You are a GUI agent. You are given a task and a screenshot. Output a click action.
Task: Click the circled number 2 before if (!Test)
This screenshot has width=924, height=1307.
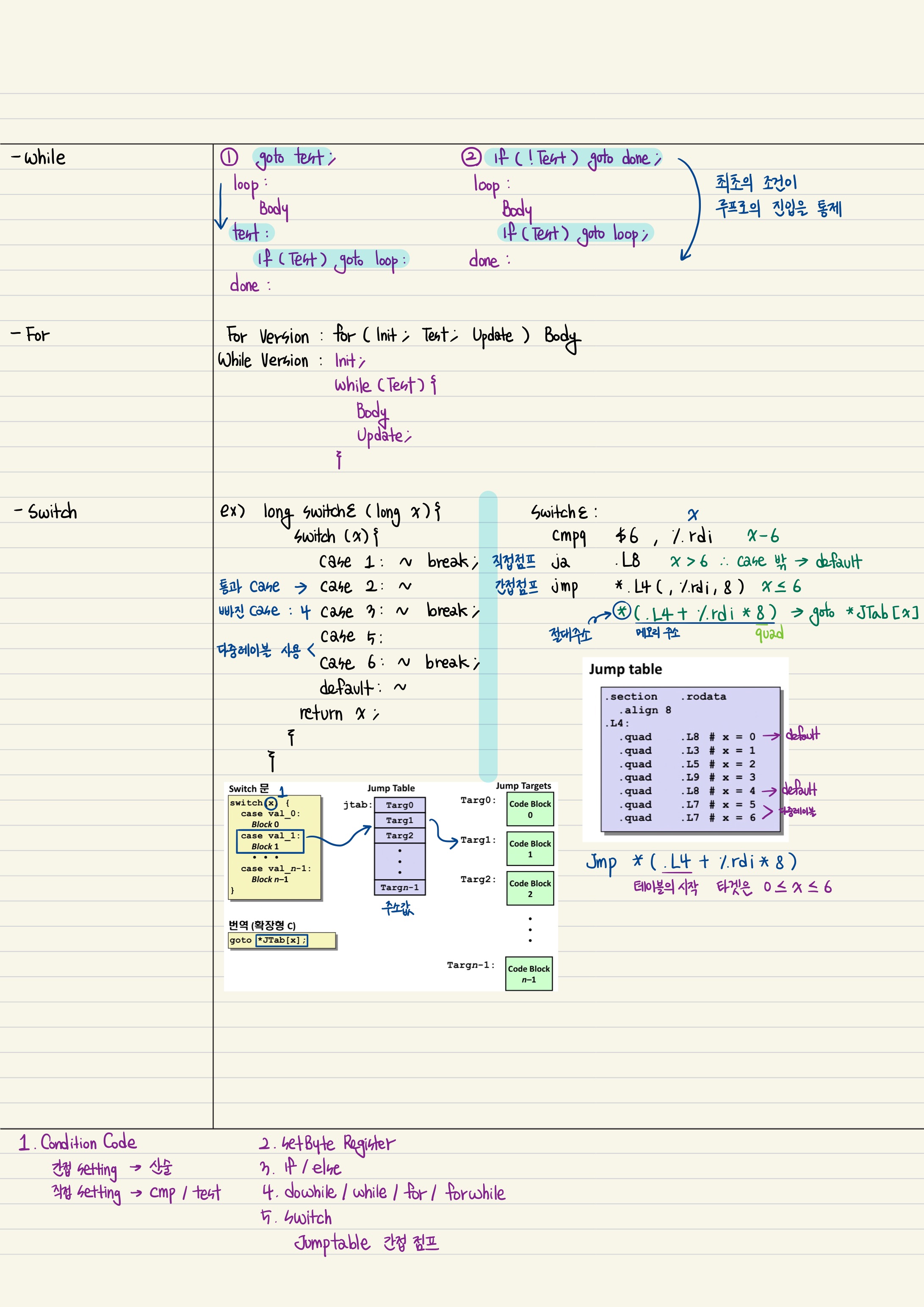point(471,157)
